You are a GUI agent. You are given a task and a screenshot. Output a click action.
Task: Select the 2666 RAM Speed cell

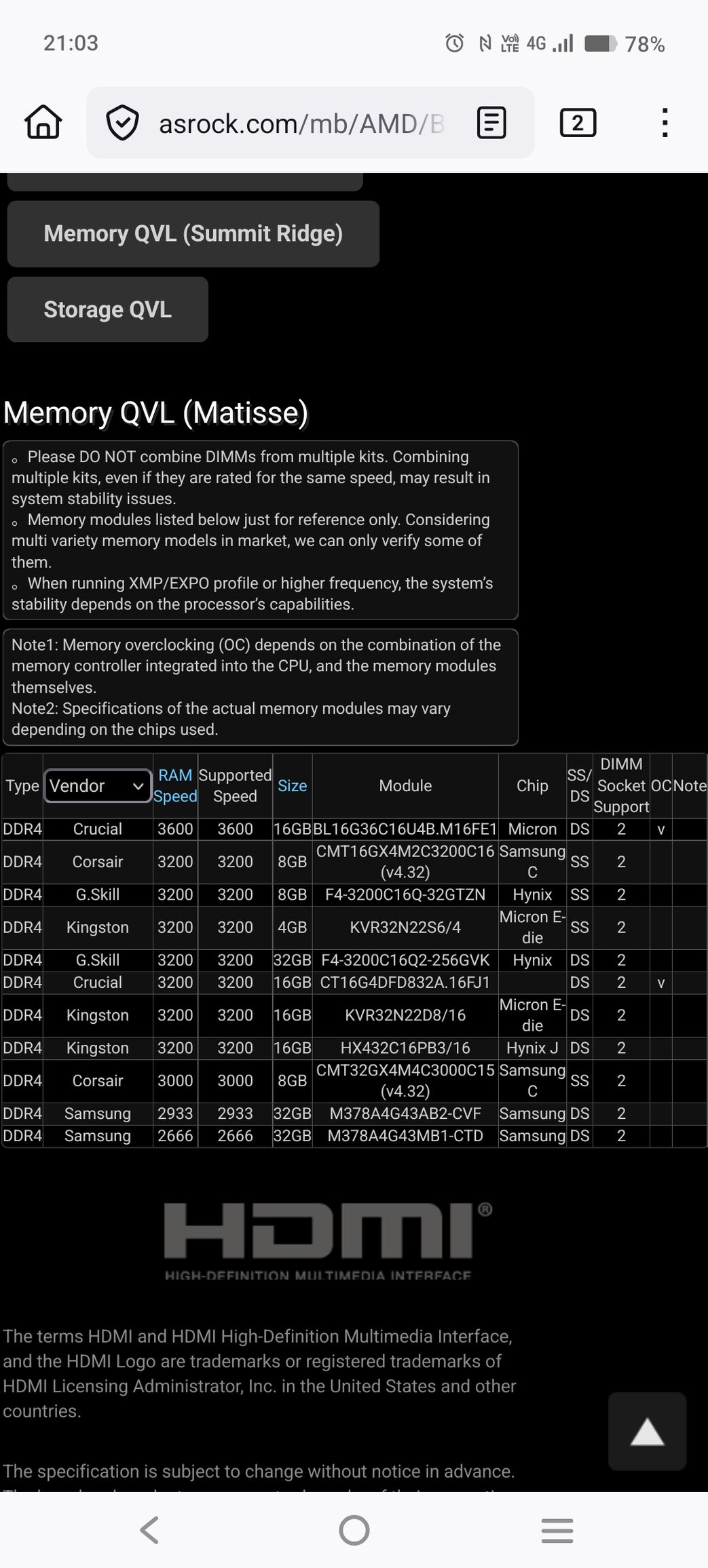click(x=175, y=1136)
